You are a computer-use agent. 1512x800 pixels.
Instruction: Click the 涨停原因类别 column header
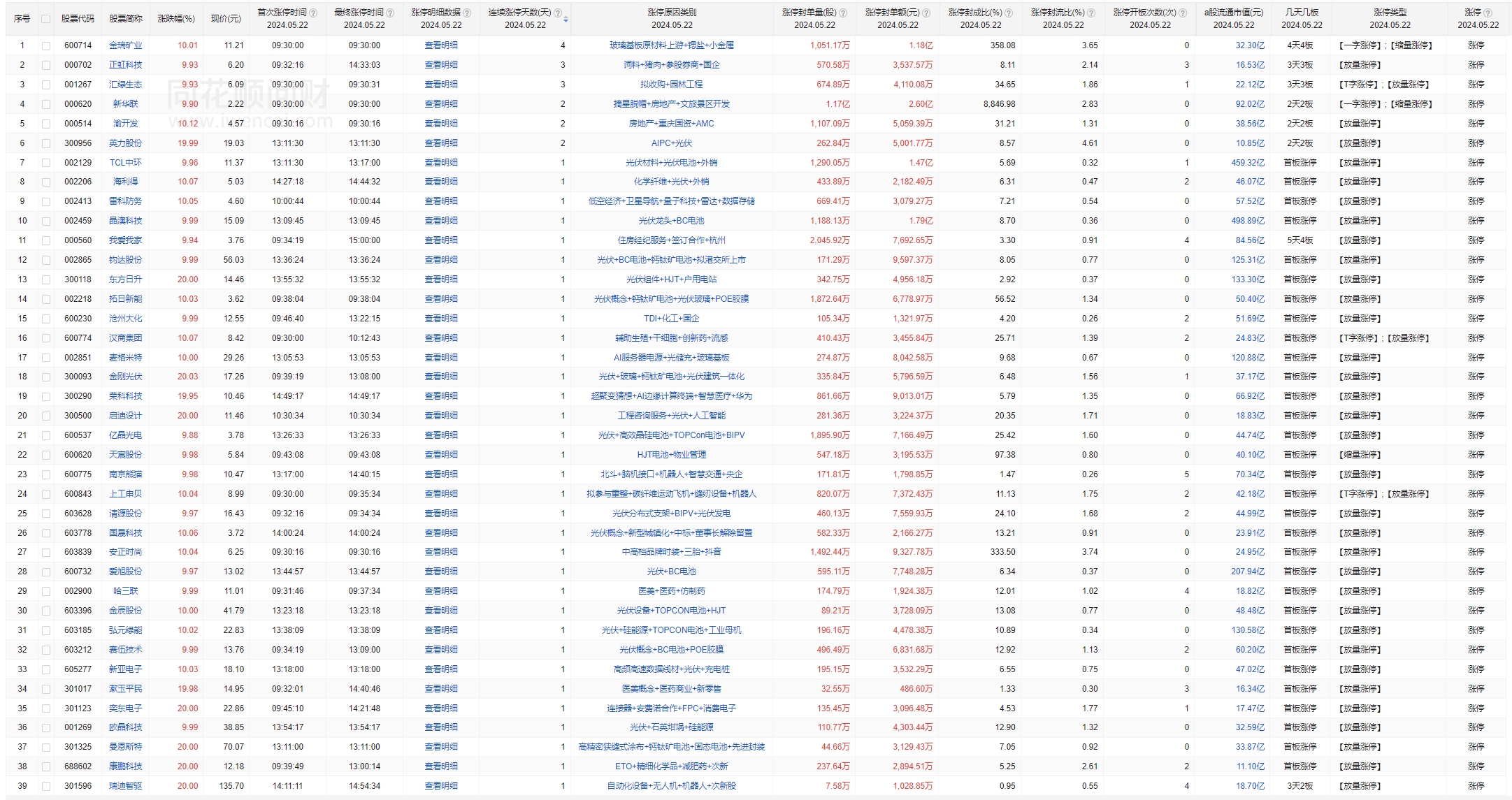[x=672, y=13]
